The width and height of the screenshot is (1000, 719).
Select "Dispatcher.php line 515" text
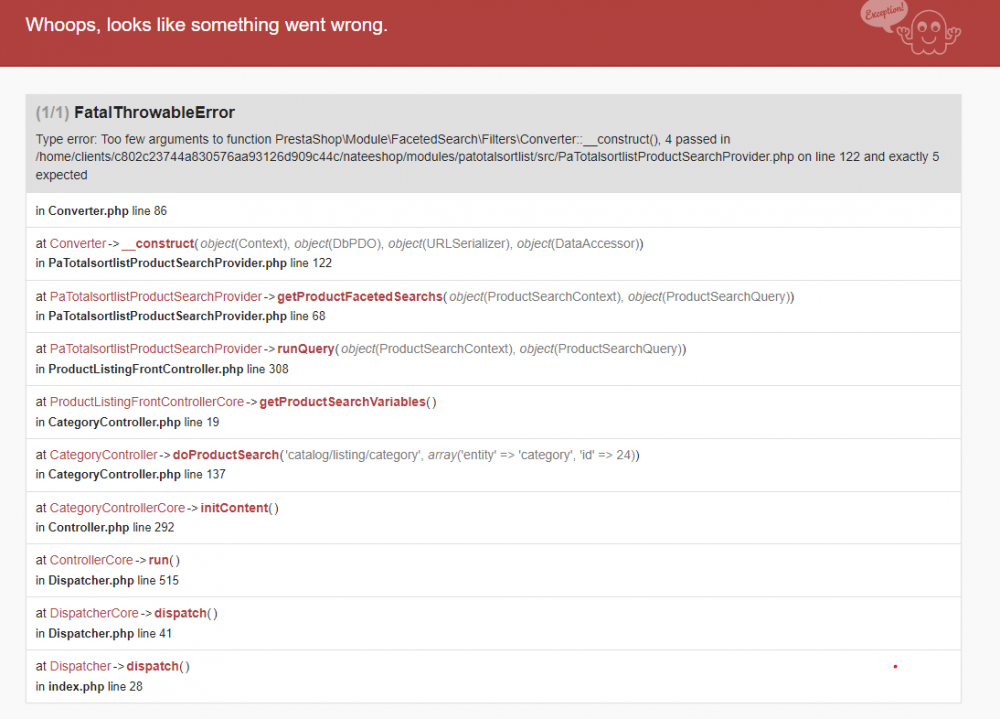[114, 580]
